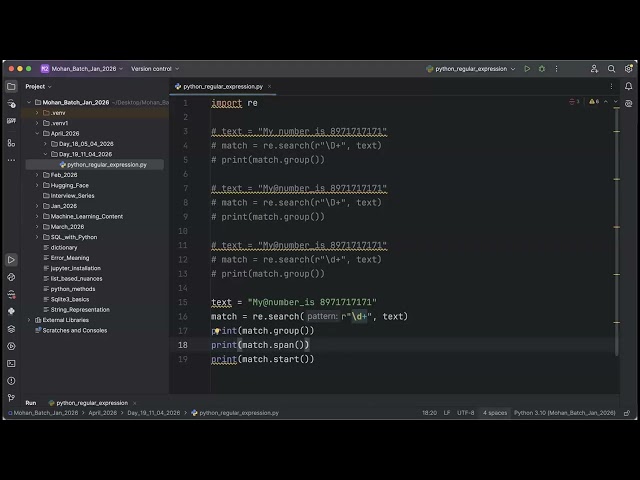
Task: Change LF line separator in status bar
Action: [447, 413]
